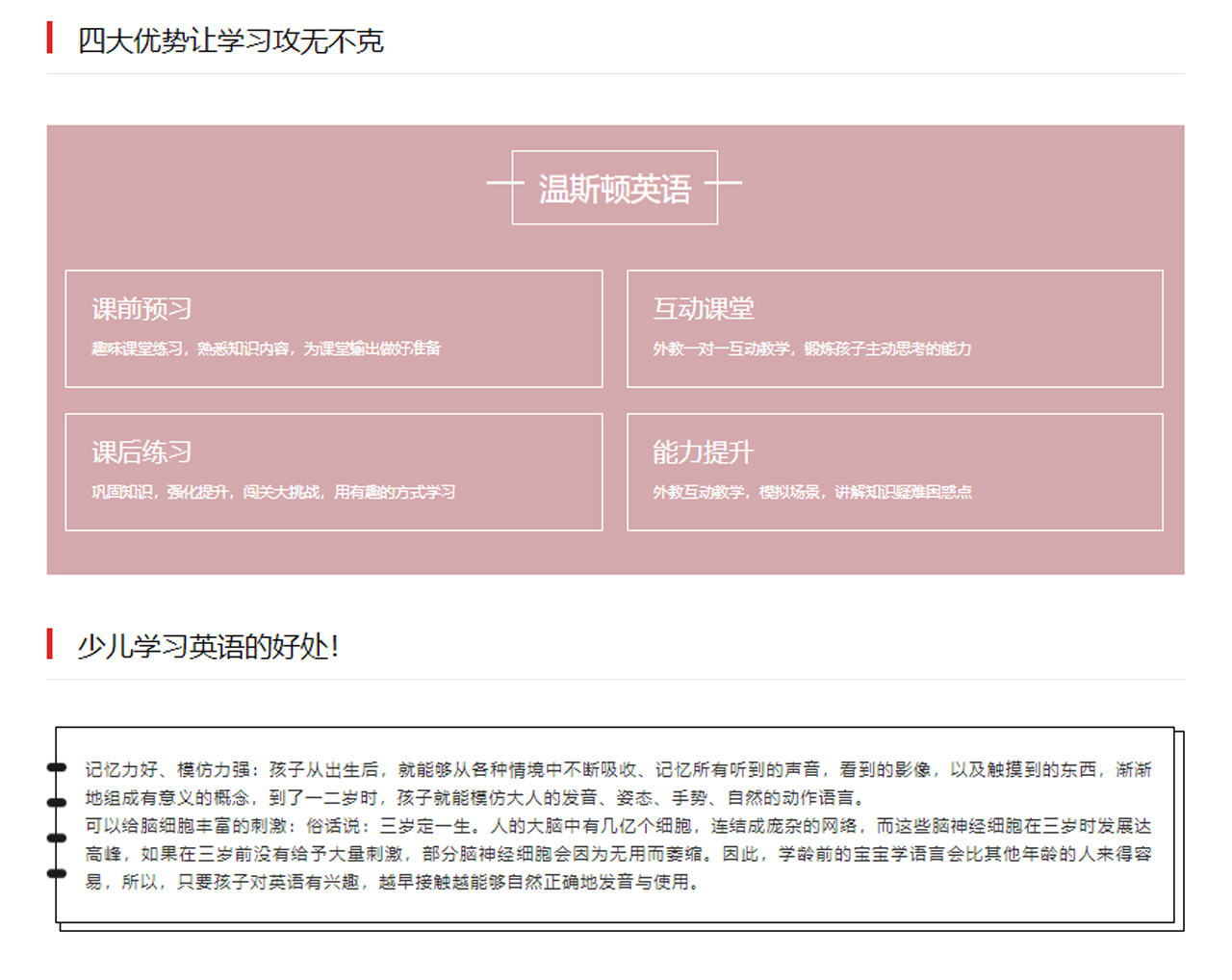
Task: Click the description 外教一对一互动教学
Action: [722, 348]
